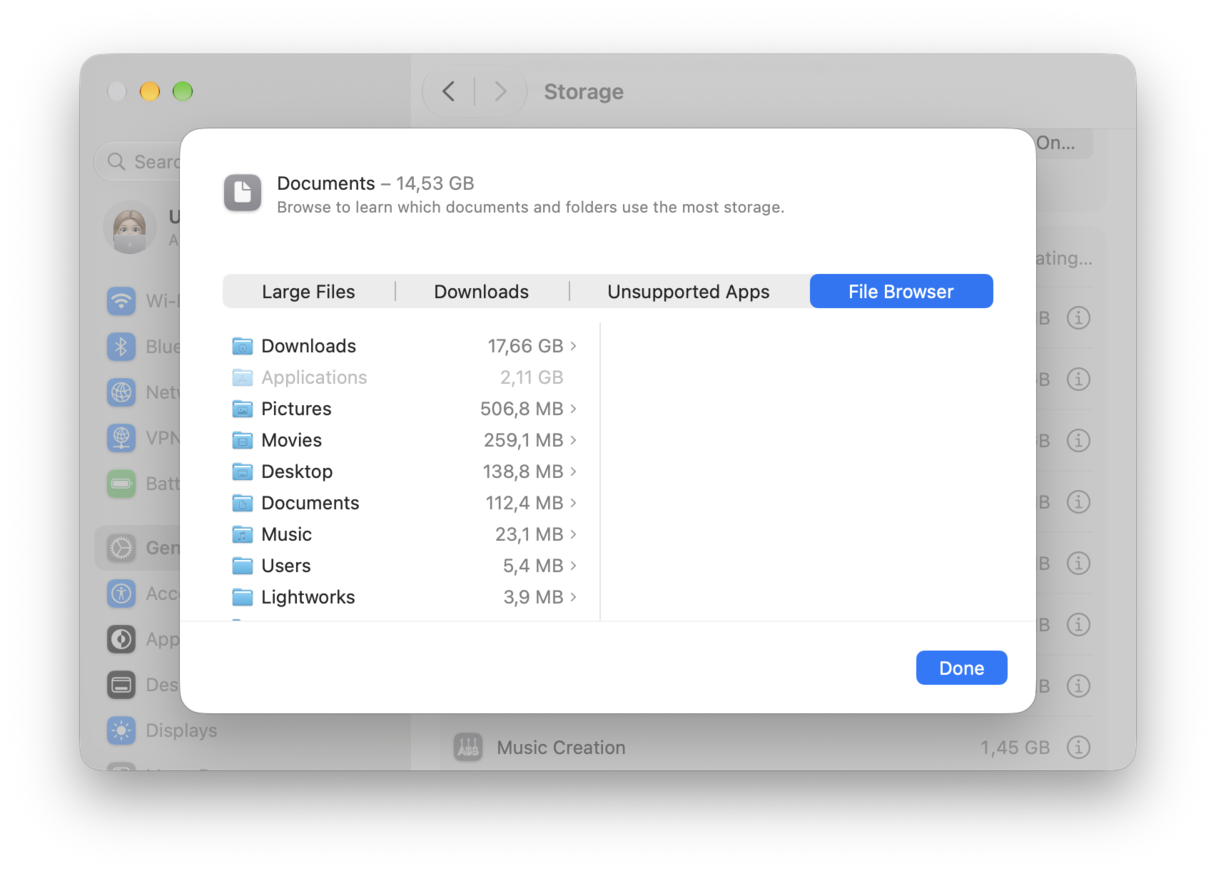Open Wi-Fi settings icon in sidebar
Screen dimensions: 1216x876
121,300
